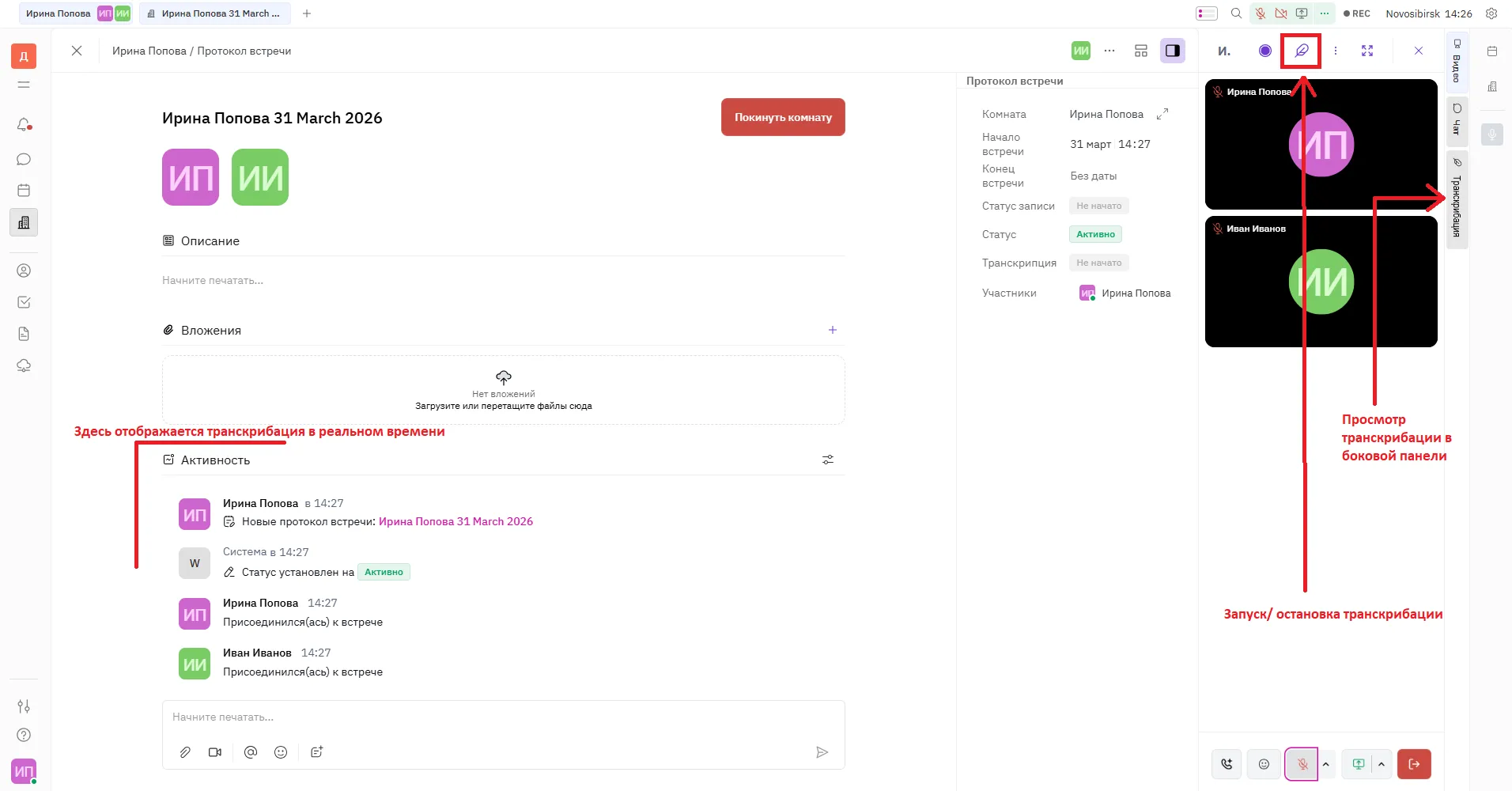Select Иван Иванов's video tile
Image resolution: width=1512 pixels, height=791 pixels.
click(1321, 282)
